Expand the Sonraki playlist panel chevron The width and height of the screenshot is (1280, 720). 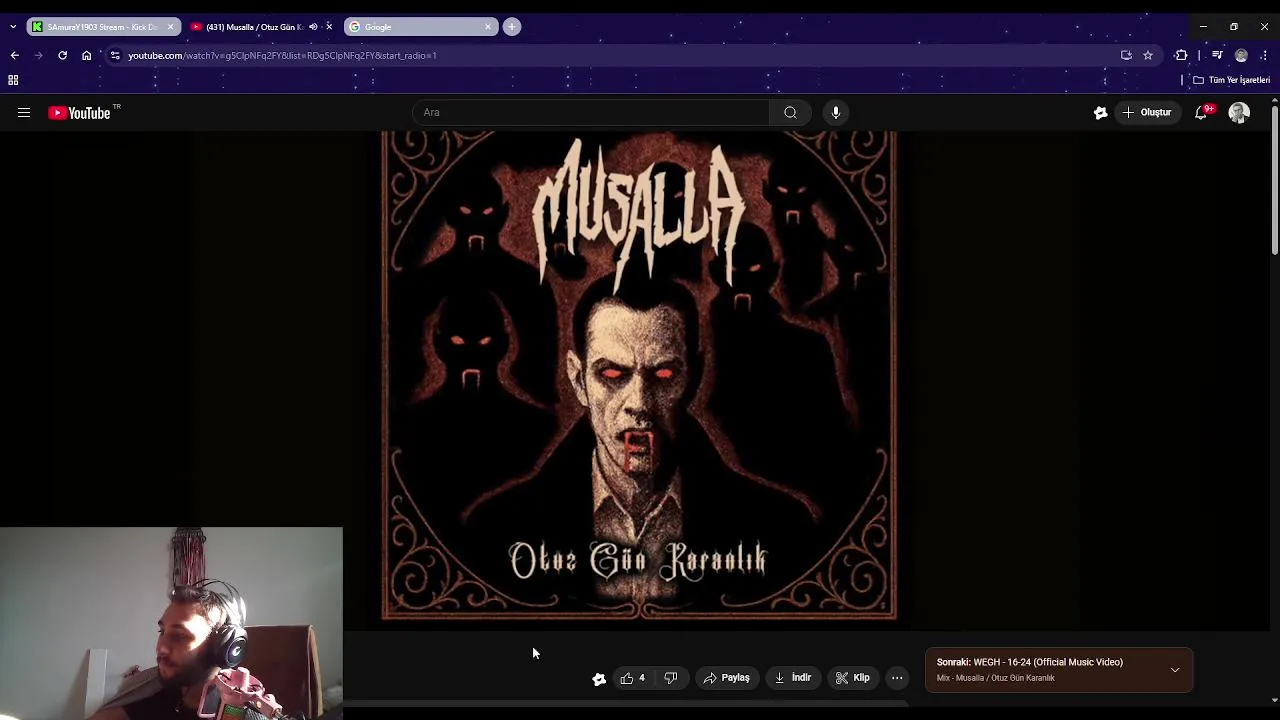click(1175, 670)
